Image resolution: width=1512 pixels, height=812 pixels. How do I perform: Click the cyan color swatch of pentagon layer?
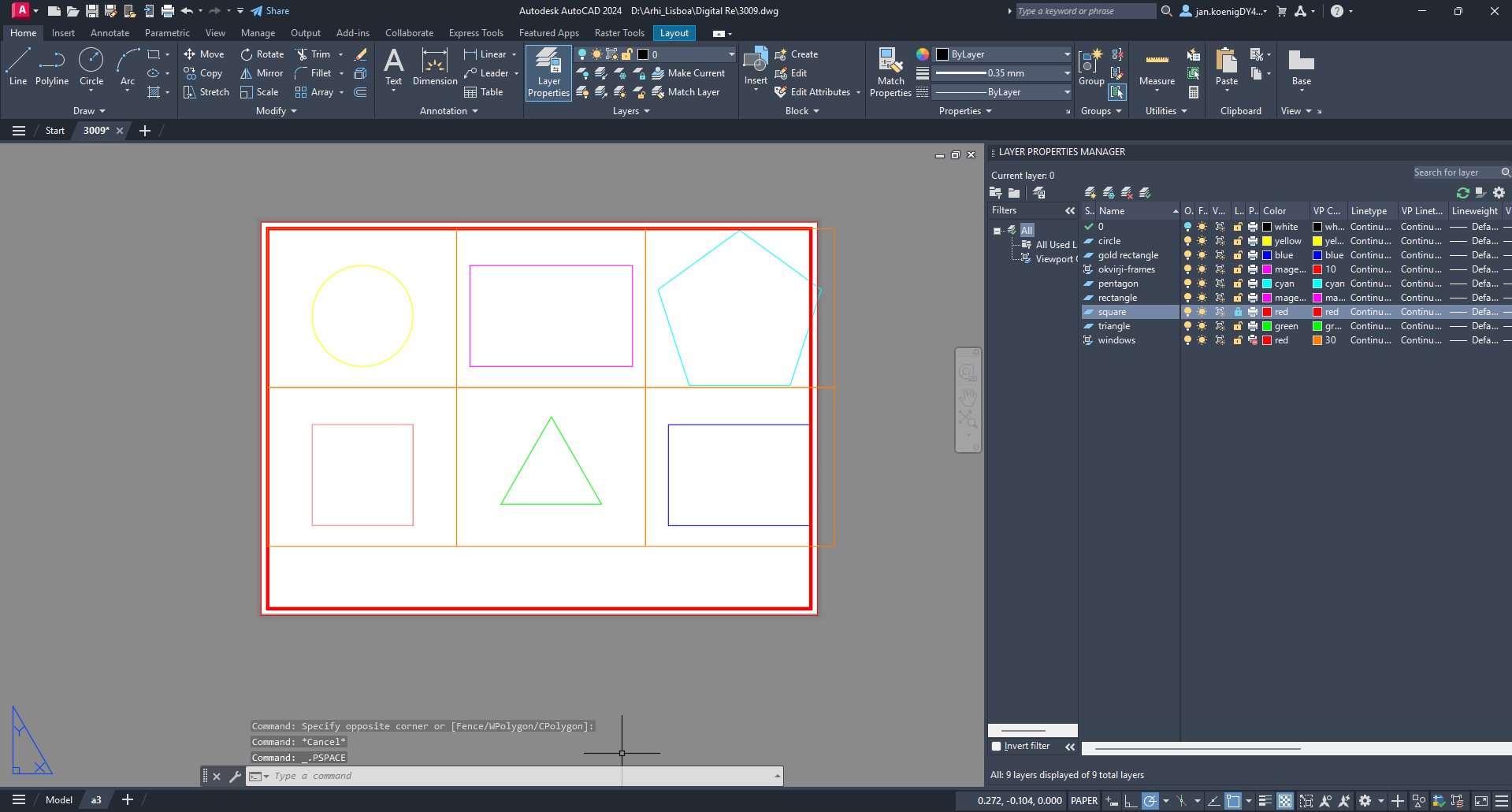click(1267, 284)
